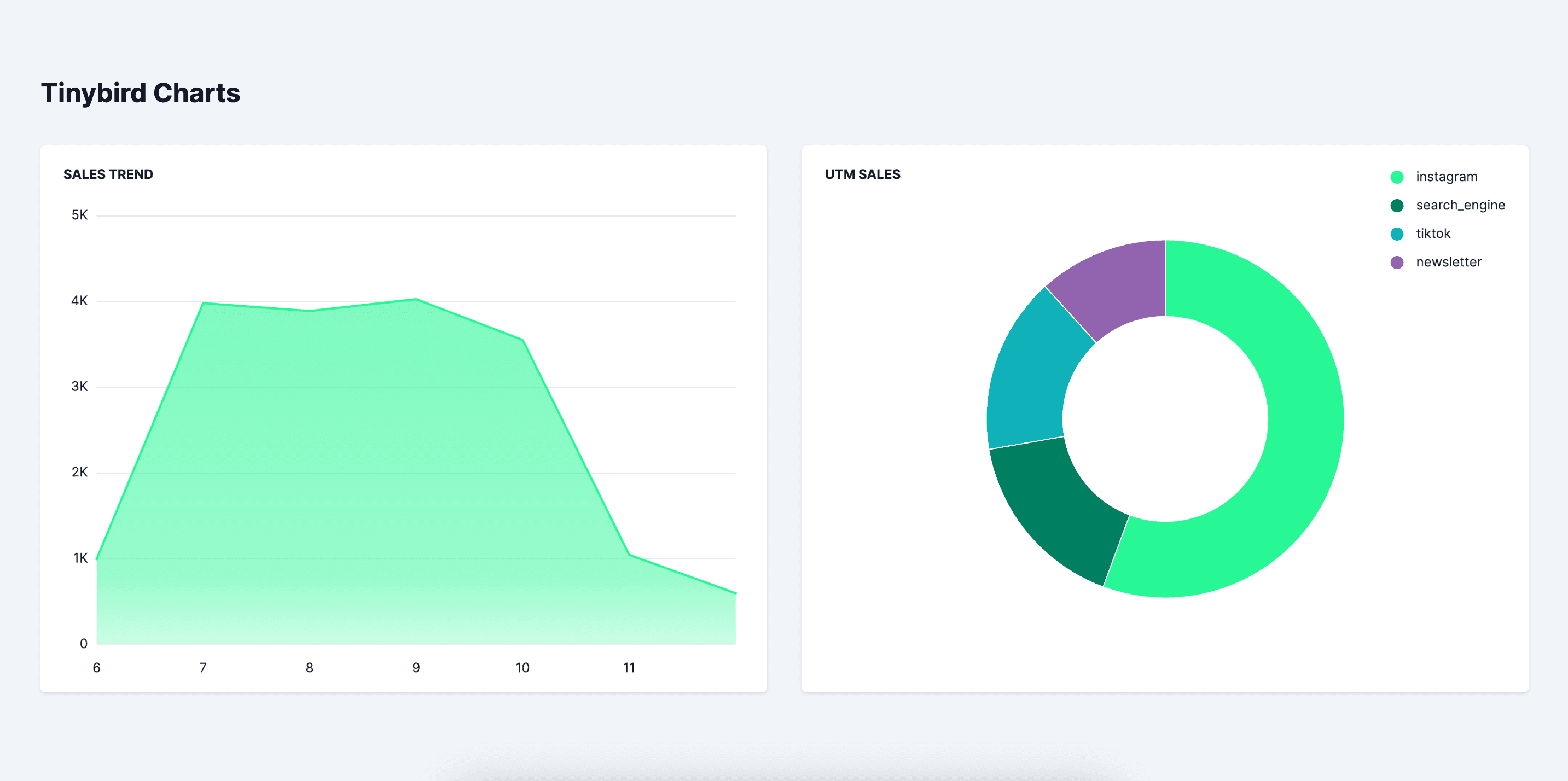1568x781 pixels.
Task: Click the 3K y-axis label
Action: [80, 387]
